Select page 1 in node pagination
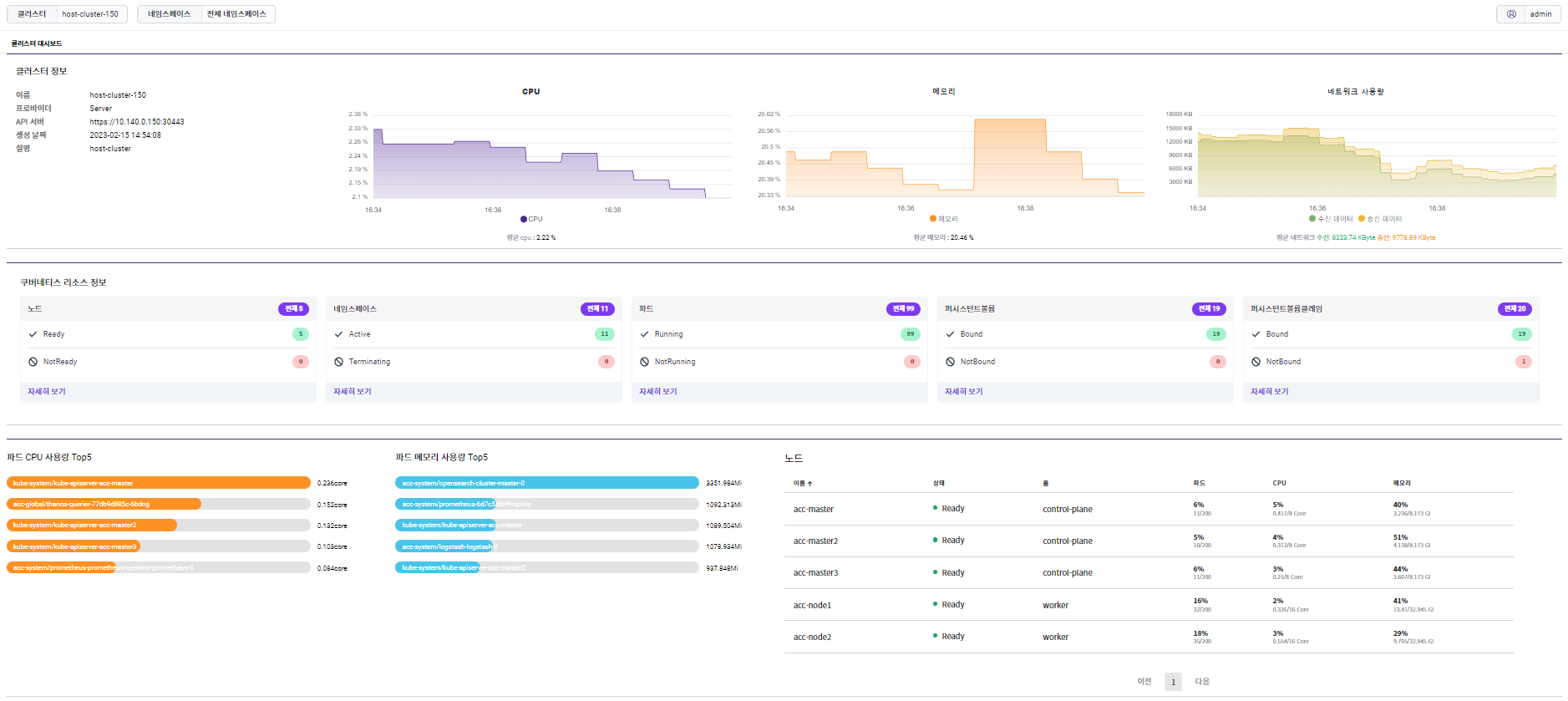1568x701 pixels. [1173, 682]
